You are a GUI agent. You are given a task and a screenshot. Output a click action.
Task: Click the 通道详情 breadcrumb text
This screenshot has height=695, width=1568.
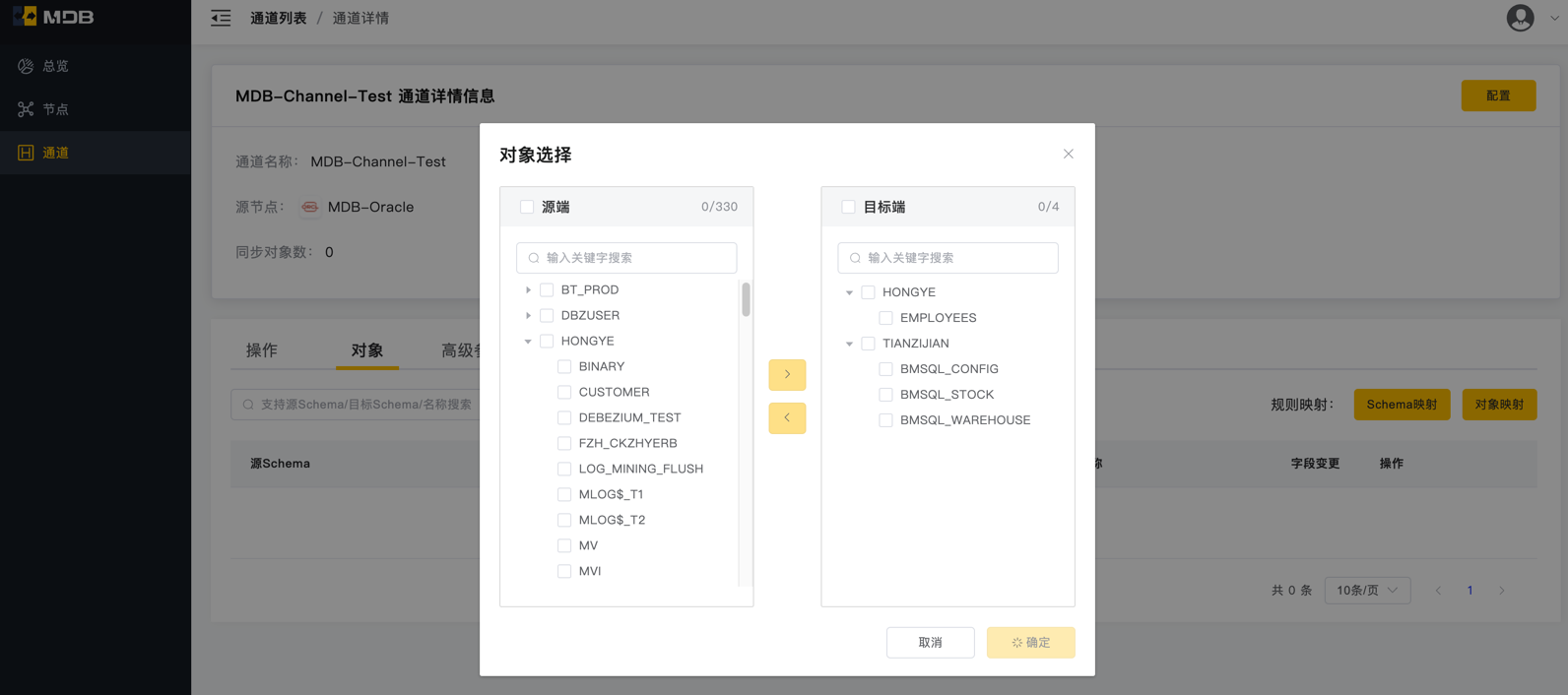360,18
